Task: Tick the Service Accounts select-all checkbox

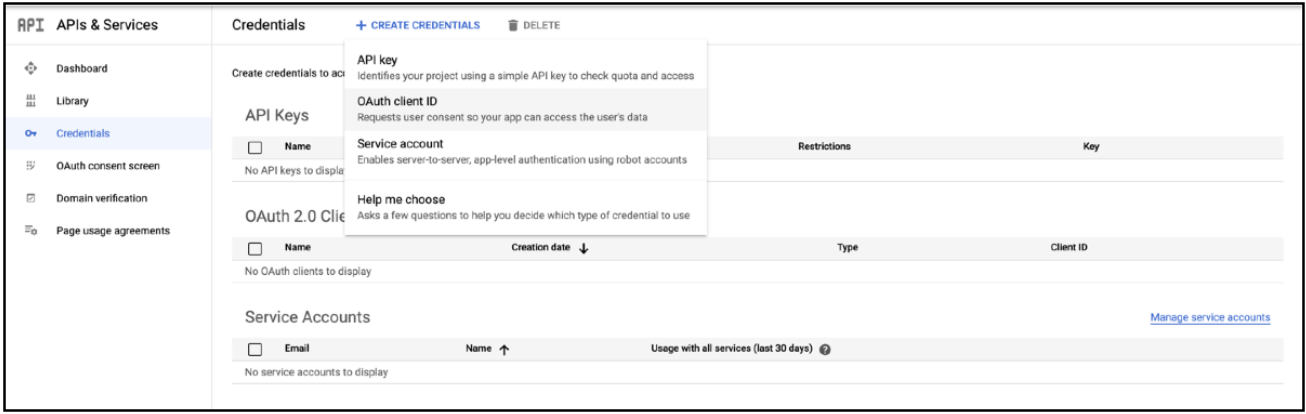Action: click(255, 349)
